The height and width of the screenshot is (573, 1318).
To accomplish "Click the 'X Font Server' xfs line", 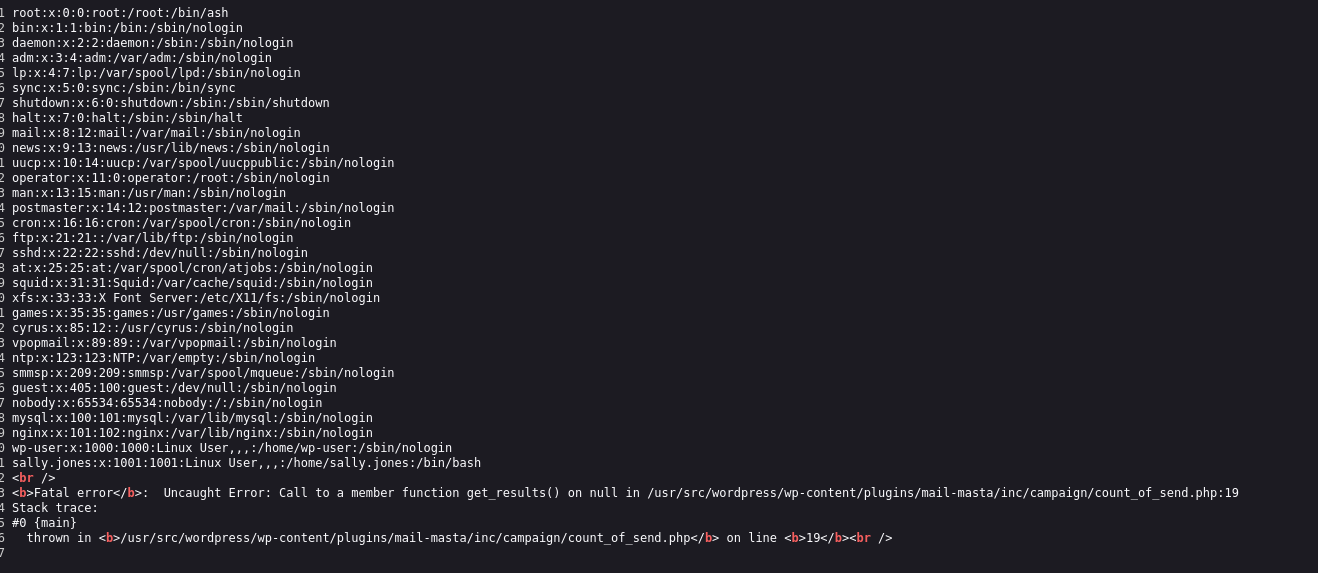I will (x=196, y=298).
